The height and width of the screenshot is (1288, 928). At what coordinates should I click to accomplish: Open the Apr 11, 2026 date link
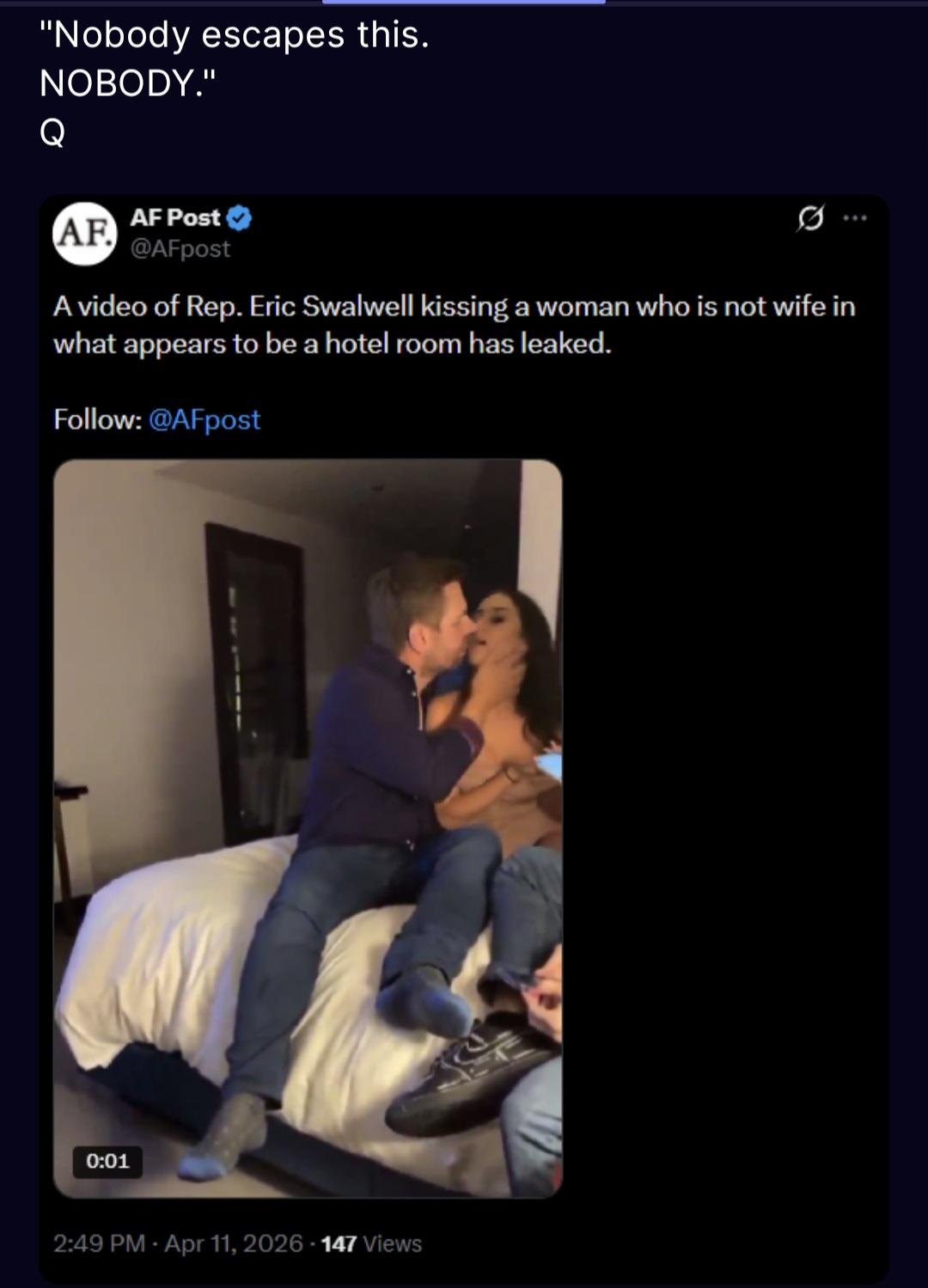[234, 1243]
